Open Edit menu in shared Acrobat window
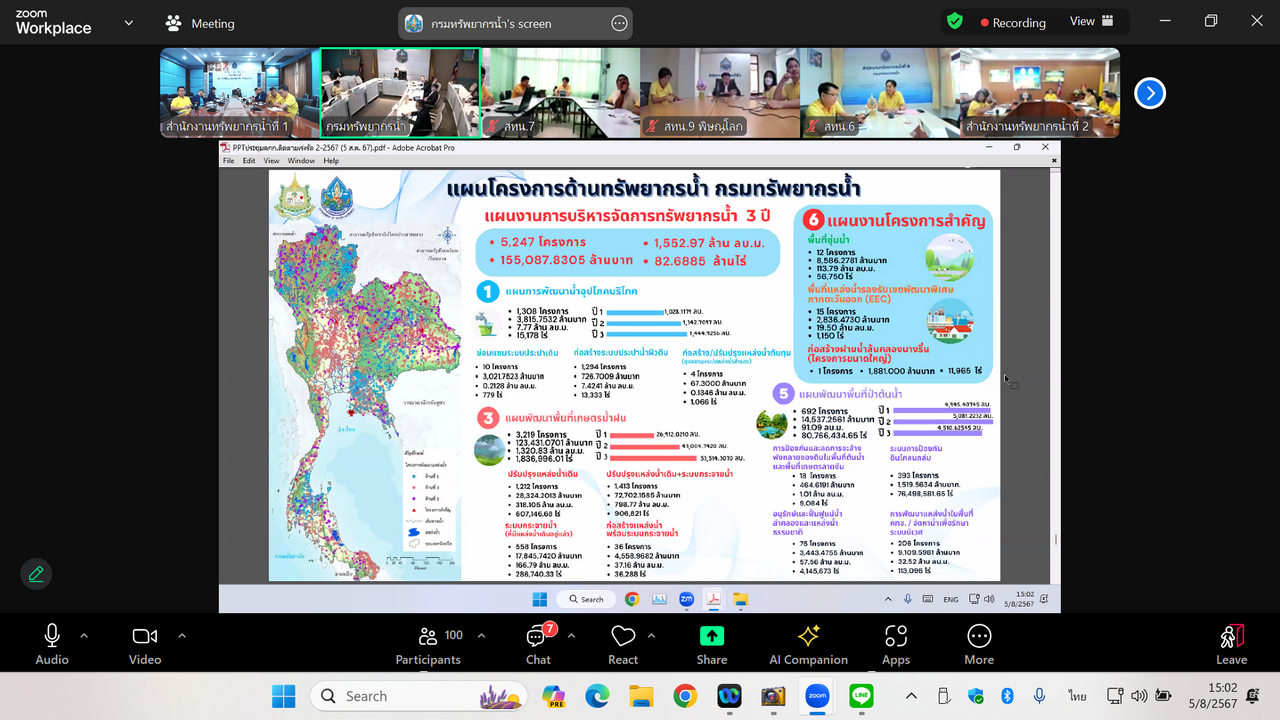 [x=248, y=161]
